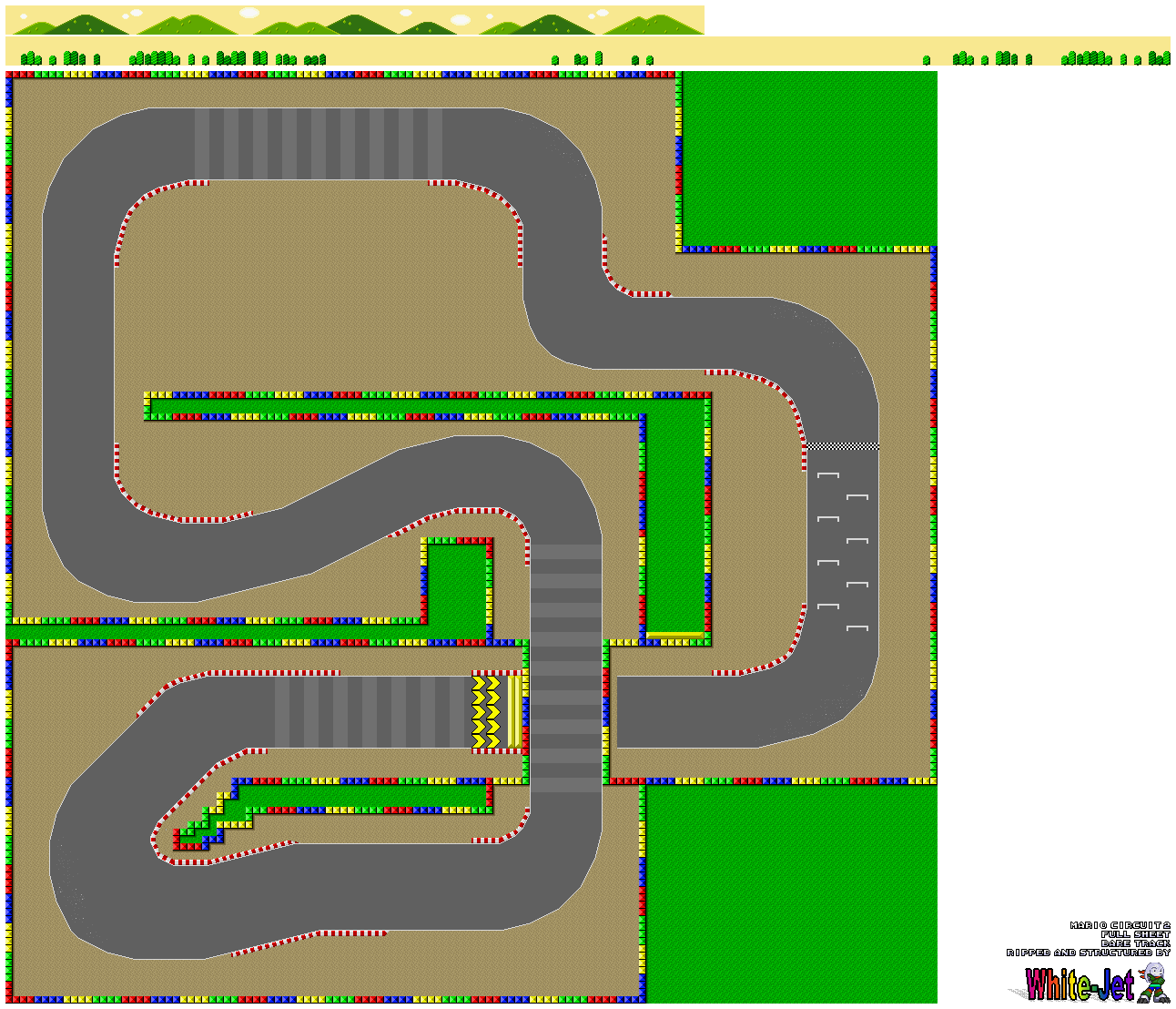Click the robot character sprite beside White-Jet

pyautogui.click(x=1153, y=983)
